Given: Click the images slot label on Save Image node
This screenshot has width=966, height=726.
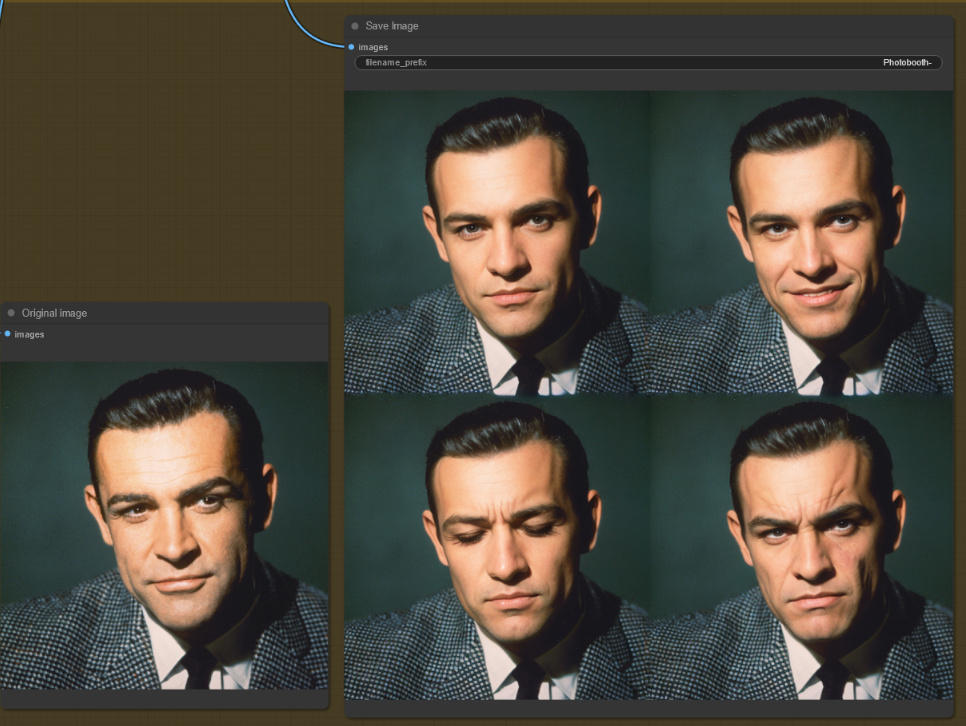Looking at the screenshot, I should point(372,46).
